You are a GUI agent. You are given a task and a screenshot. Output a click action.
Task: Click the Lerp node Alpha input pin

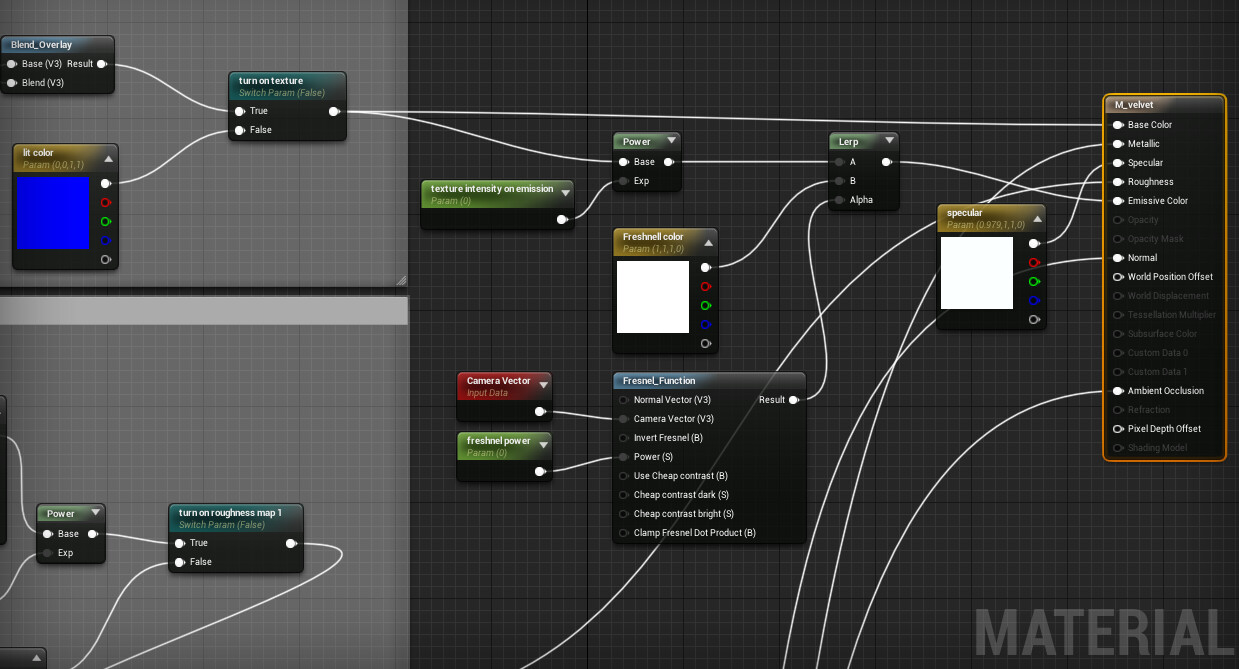pos(838,200)
